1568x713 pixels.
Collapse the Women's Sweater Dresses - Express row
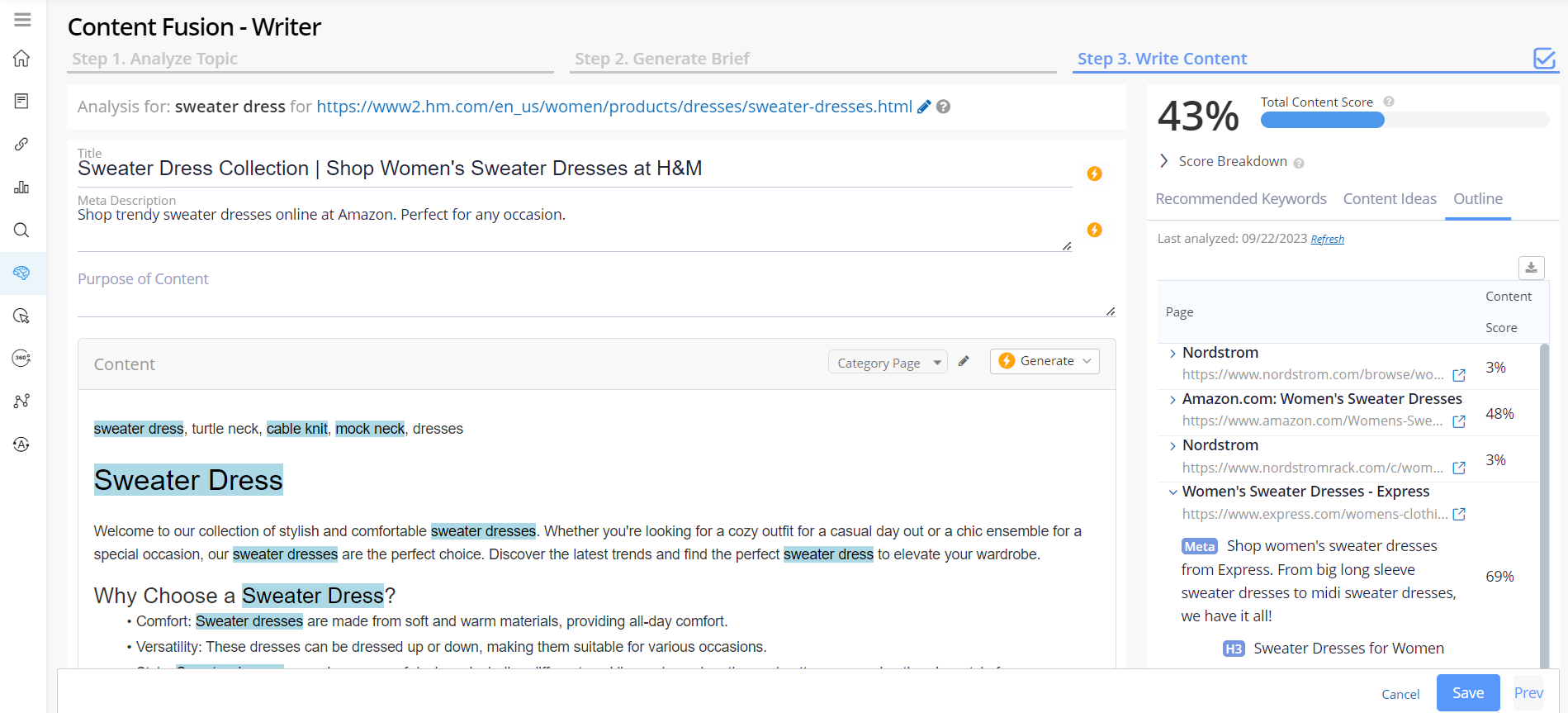[x=1172, y=492]
